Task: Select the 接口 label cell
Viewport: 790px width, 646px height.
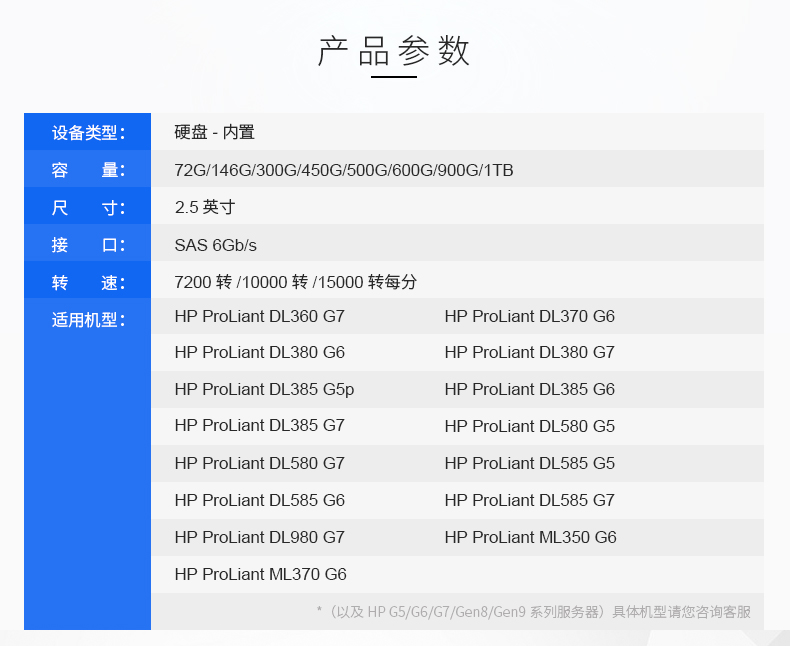Action: 88,244
